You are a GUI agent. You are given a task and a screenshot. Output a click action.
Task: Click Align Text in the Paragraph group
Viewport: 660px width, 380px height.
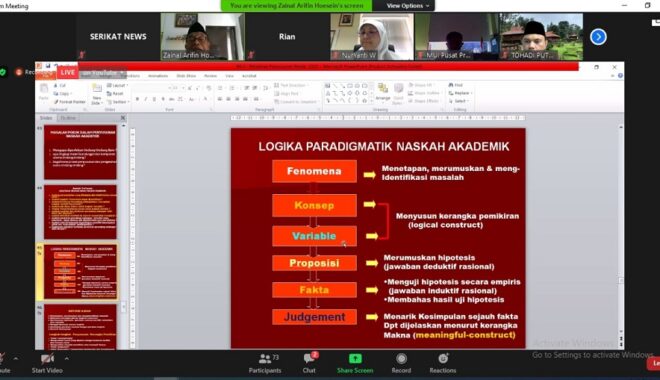tap(286, 93)
